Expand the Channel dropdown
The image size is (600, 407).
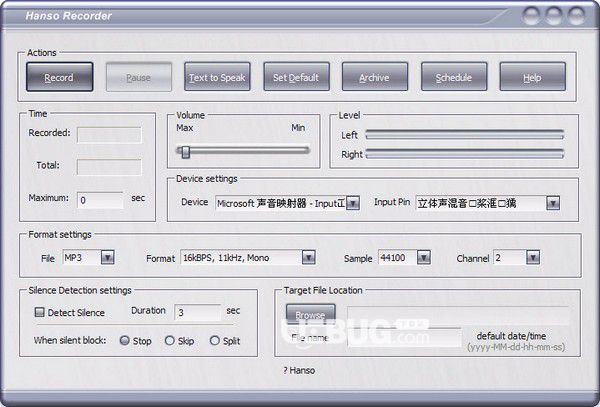click(x=533, y=257)
